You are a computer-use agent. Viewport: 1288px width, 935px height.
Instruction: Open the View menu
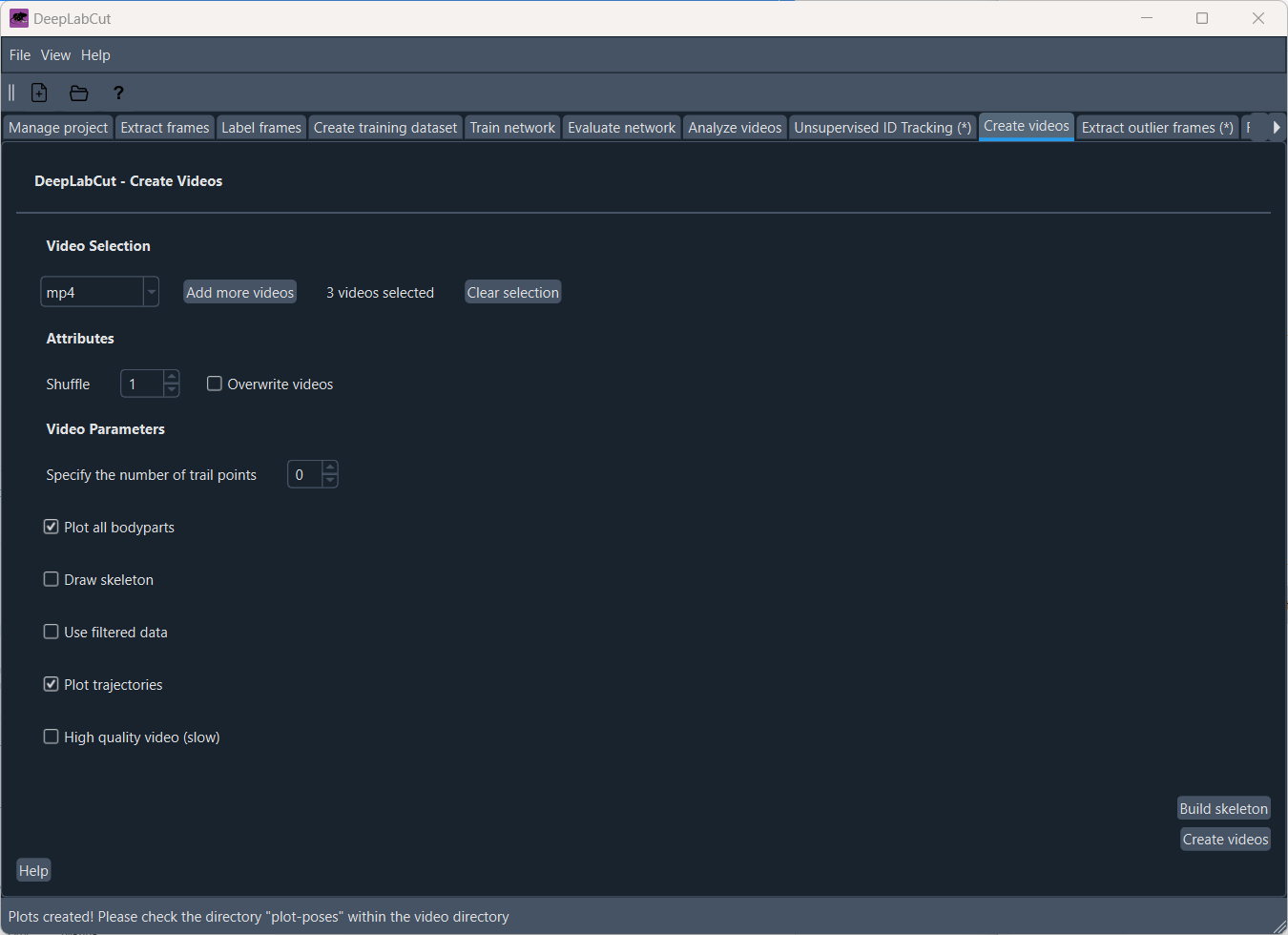click(x=55, y=55)
